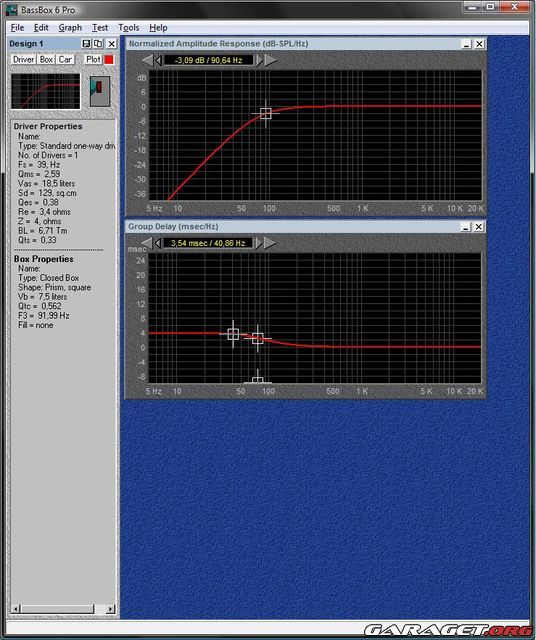Click the 'Z = 4, ohms' value
This screenshot has height=640, width=536.
pos(39,221)
